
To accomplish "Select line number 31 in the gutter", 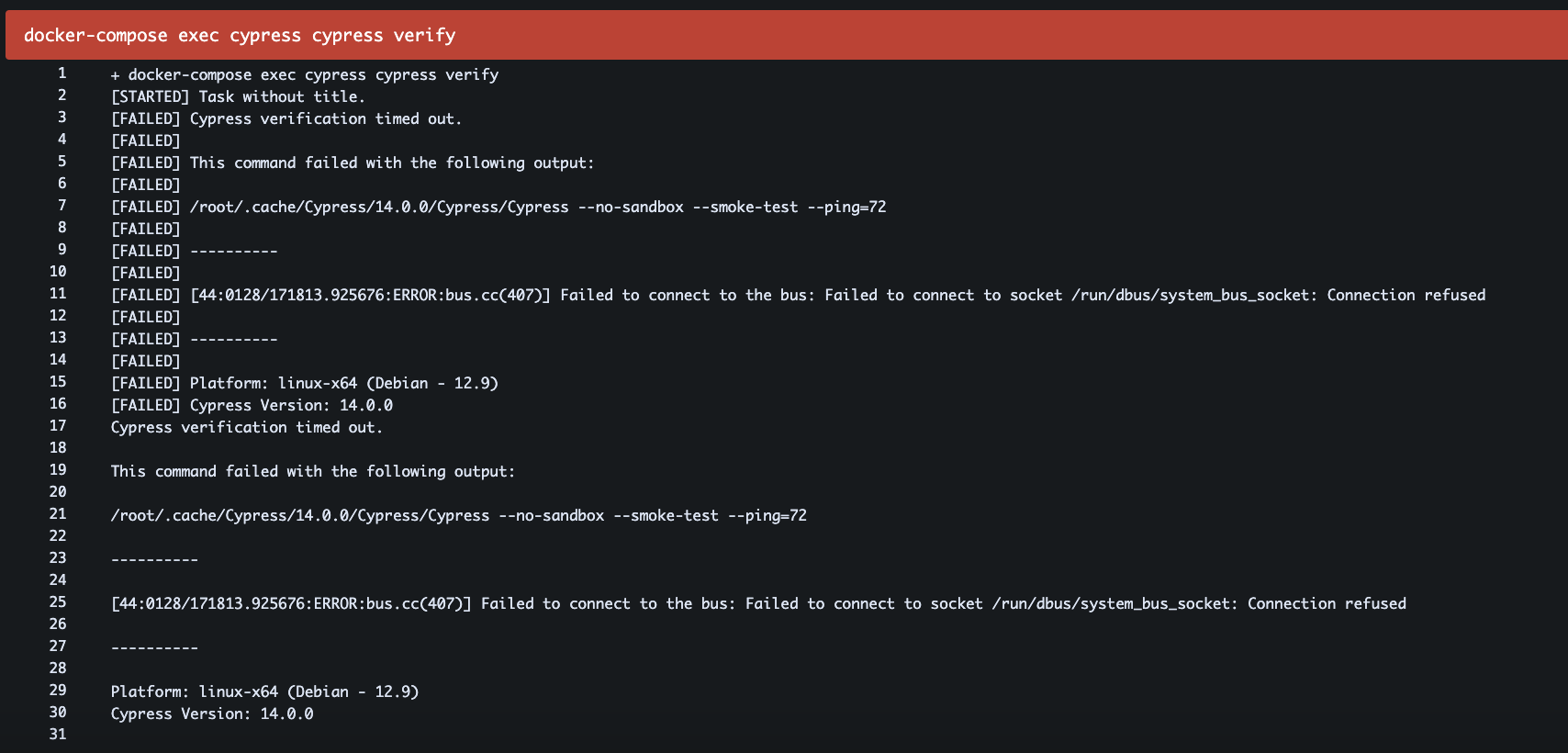I will click(x=58, y=735).
